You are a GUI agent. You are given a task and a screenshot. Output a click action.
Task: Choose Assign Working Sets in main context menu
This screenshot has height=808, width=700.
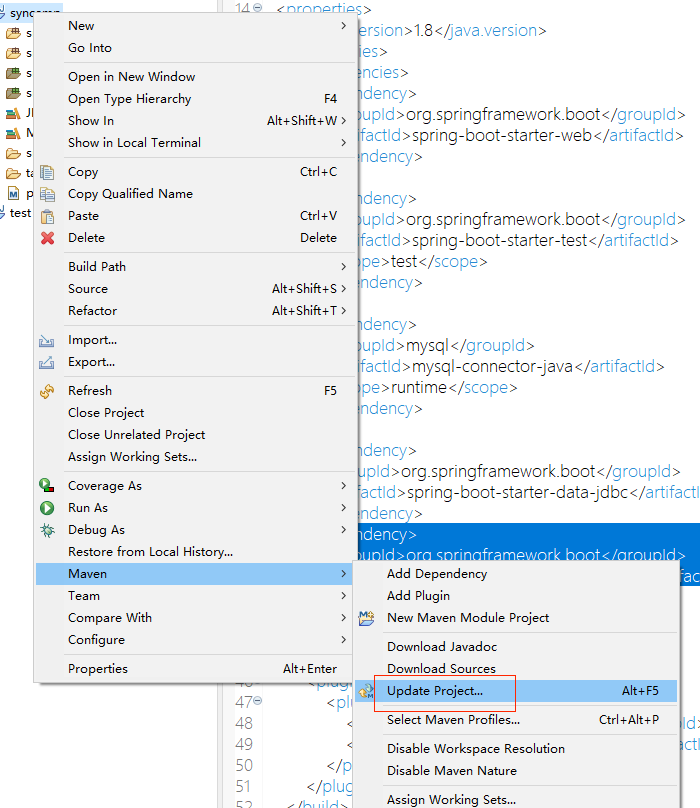(x=194, y=457)
